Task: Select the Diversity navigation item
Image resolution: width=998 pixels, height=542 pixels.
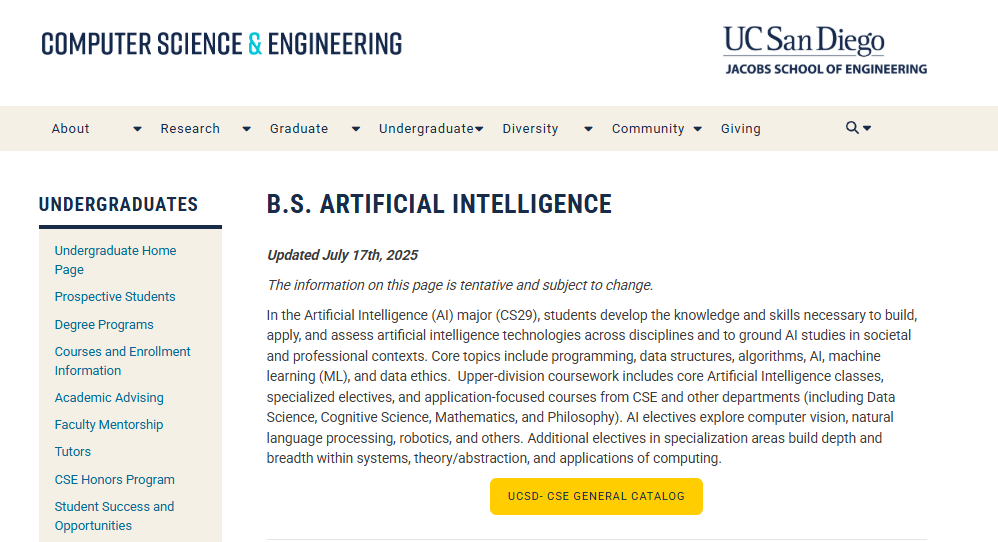Action: [530, 129]
